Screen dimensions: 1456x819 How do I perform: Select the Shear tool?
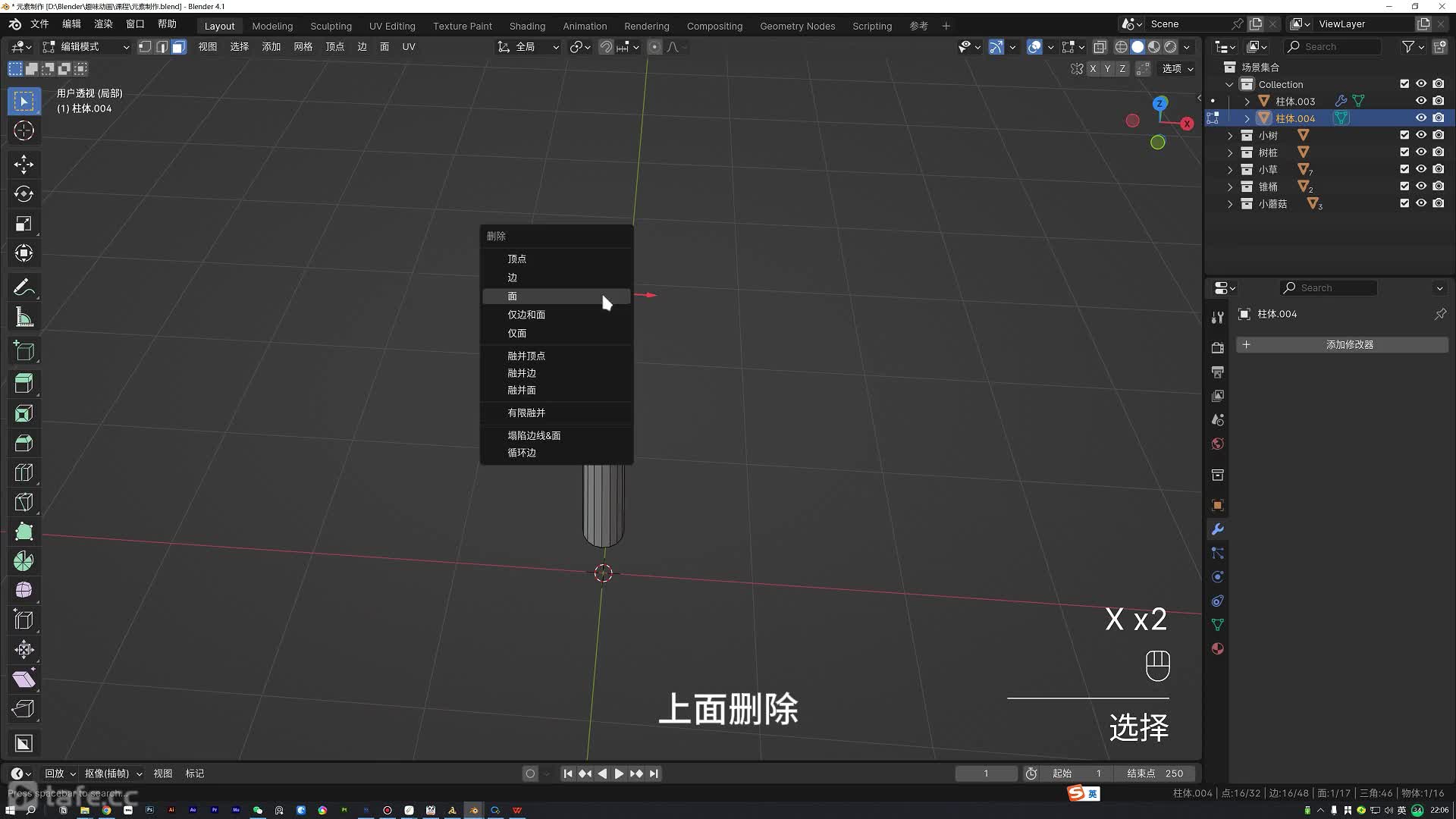pos(24,679)
